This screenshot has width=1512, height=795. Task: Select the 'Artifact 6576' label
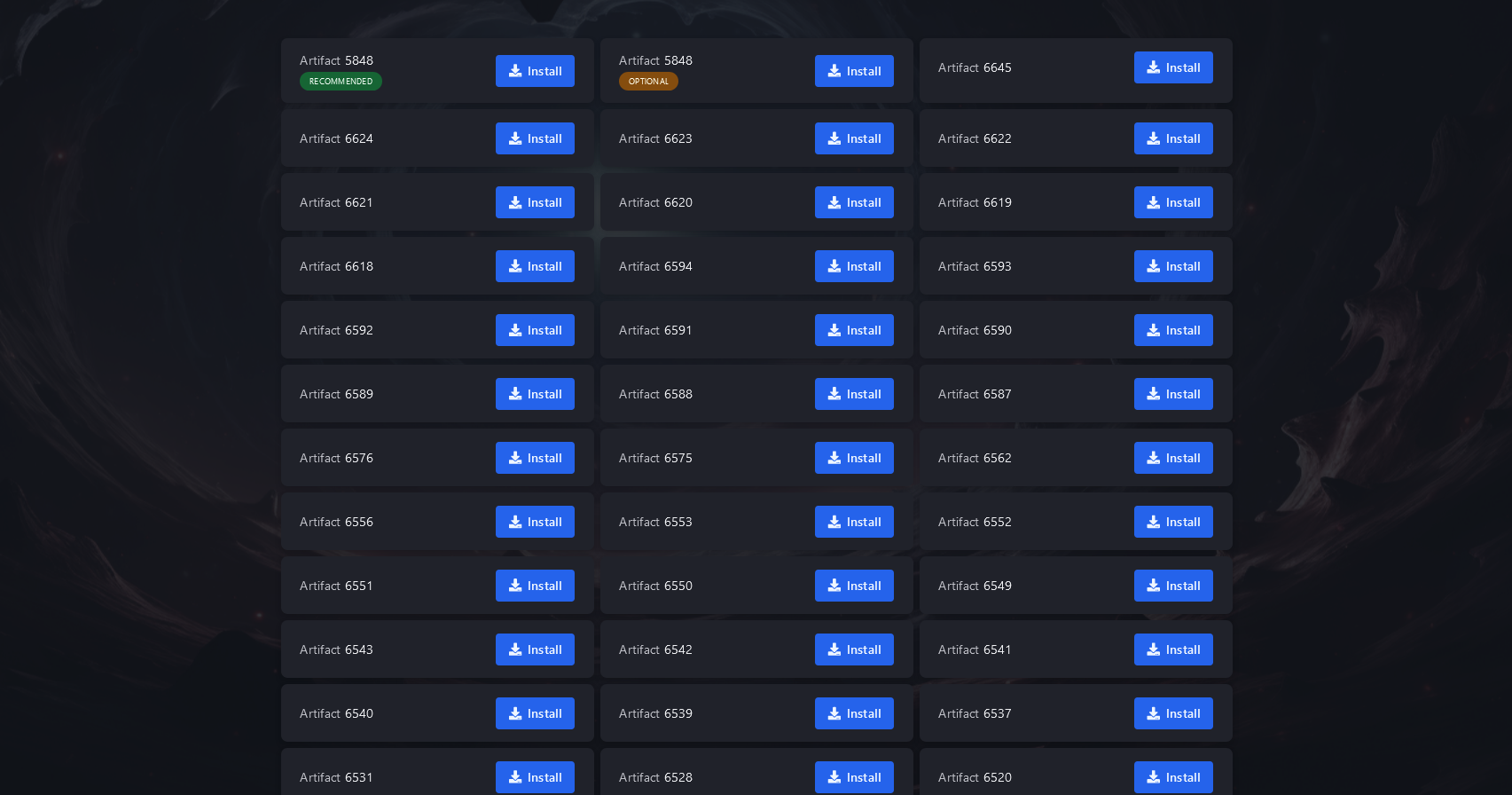336,458
